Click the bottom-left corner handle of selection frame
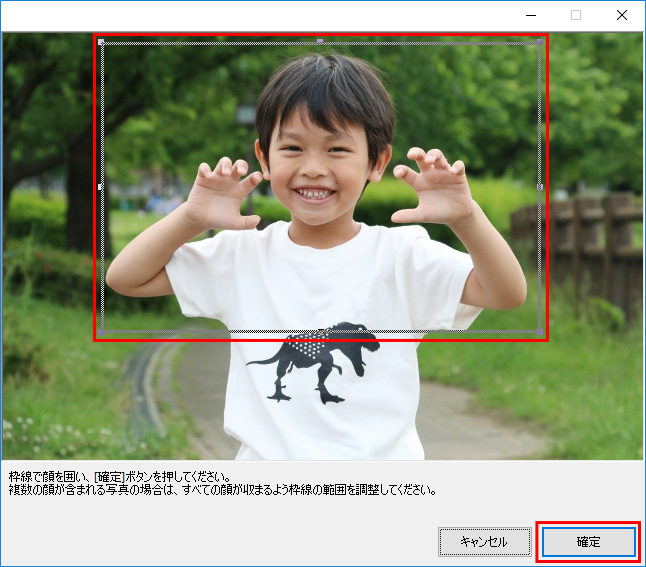Viewport: 646px width, 567px height. [100, 332]
